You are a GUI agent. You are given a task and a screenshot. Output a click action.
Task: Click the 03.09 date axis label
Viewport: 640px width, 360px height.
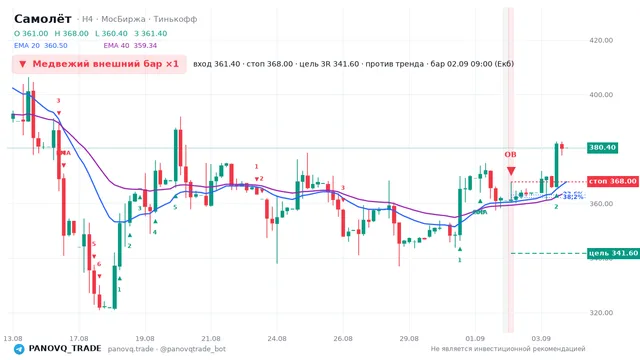click(542, 339)
